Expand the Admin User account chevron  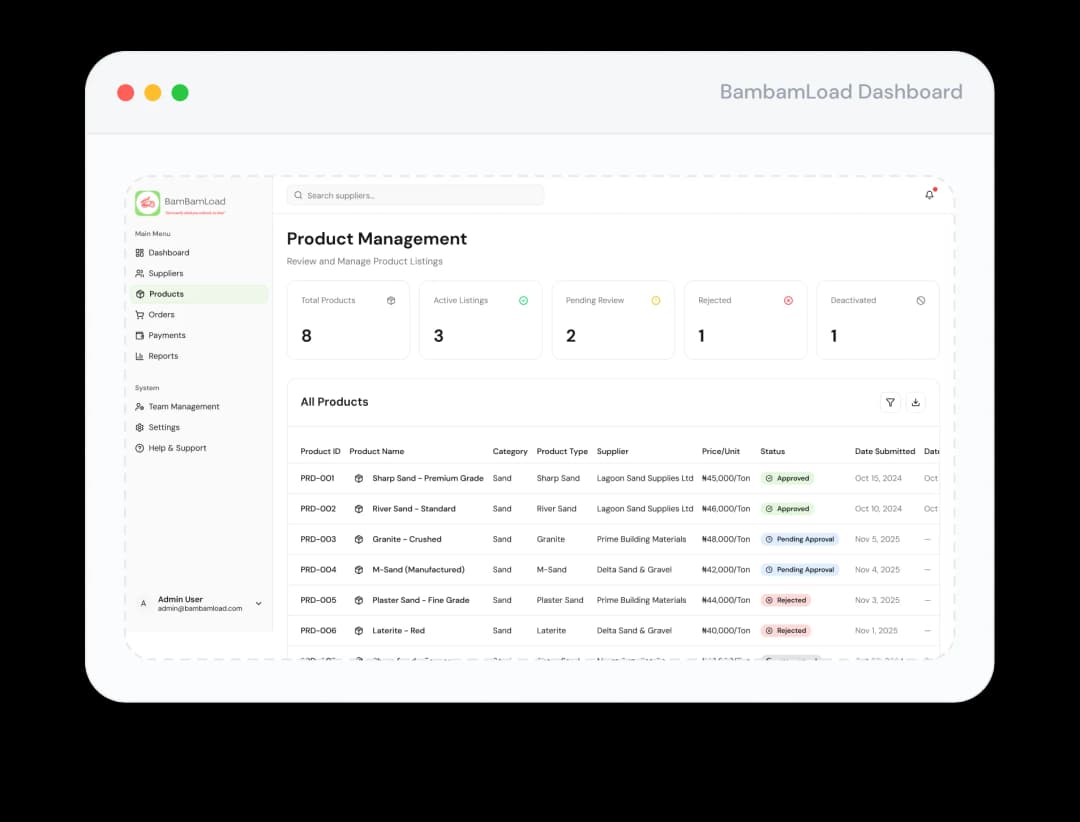coord(259,603)
